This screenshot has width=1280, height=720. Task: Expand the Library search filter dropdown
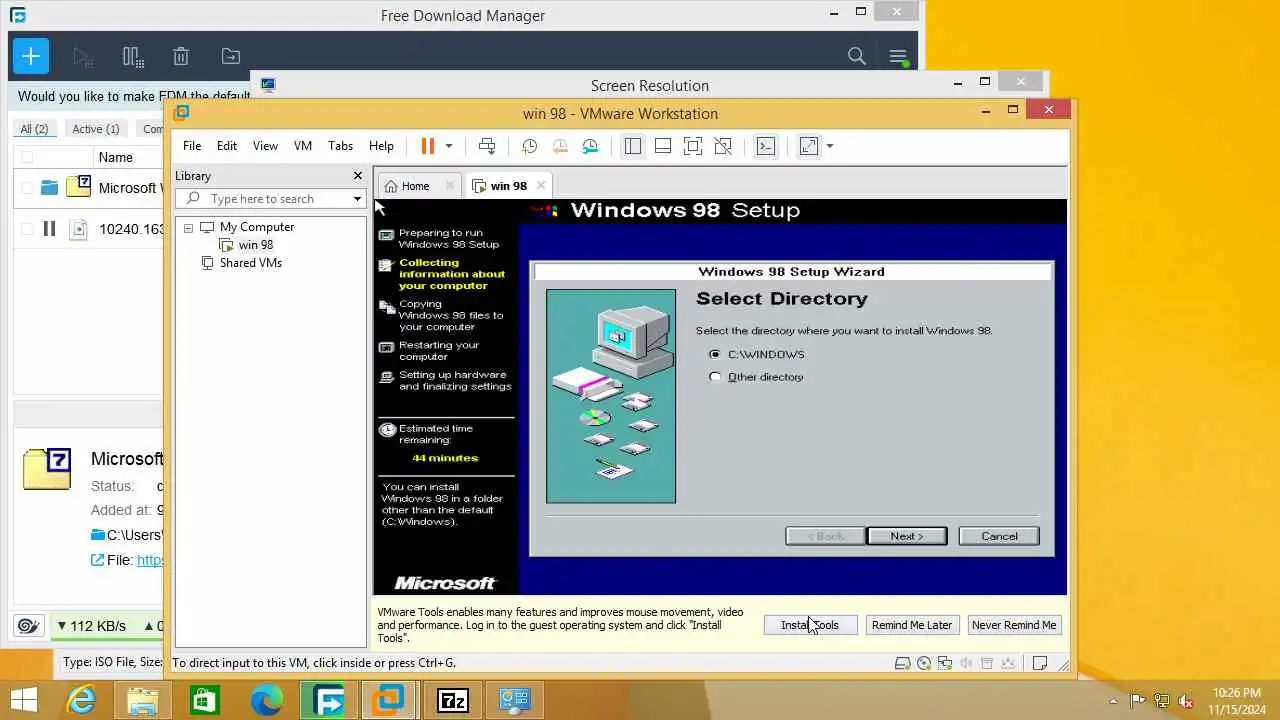pyautogui.click(x=357, y=199)
